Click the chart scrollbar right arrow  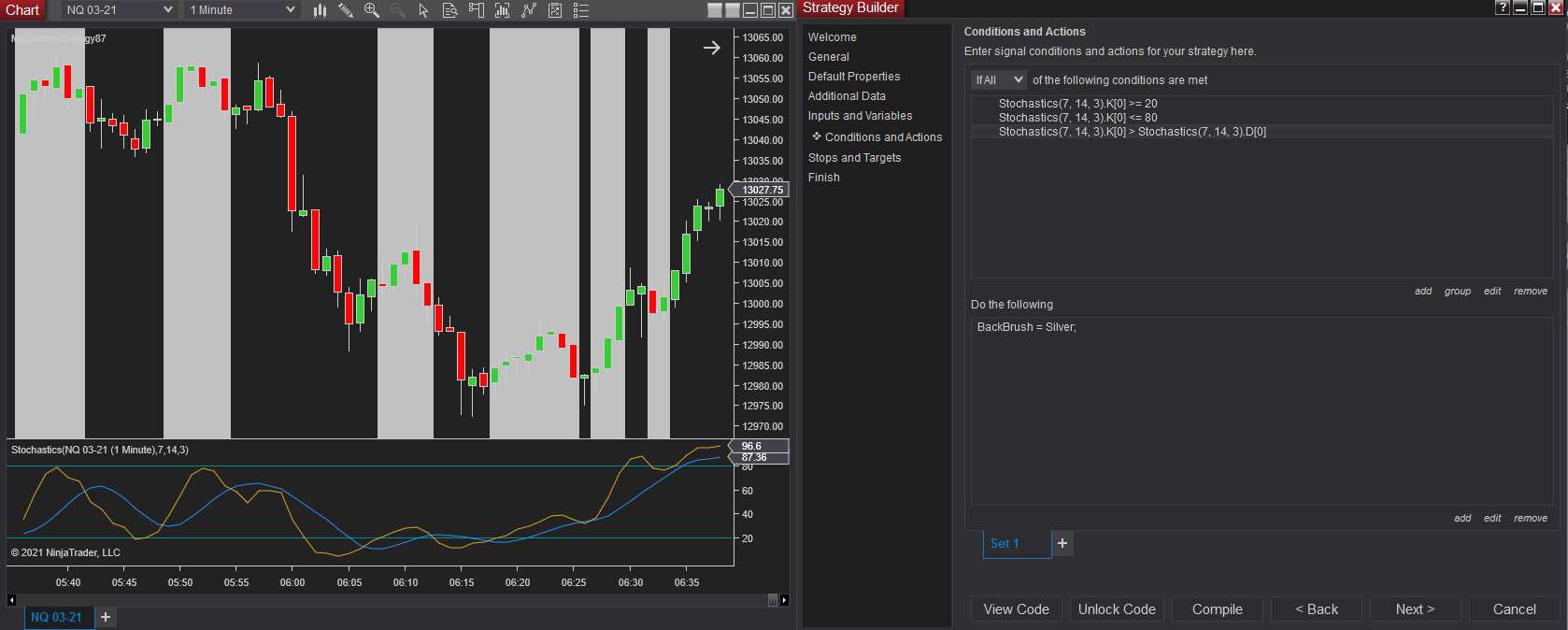coord(784,600)
